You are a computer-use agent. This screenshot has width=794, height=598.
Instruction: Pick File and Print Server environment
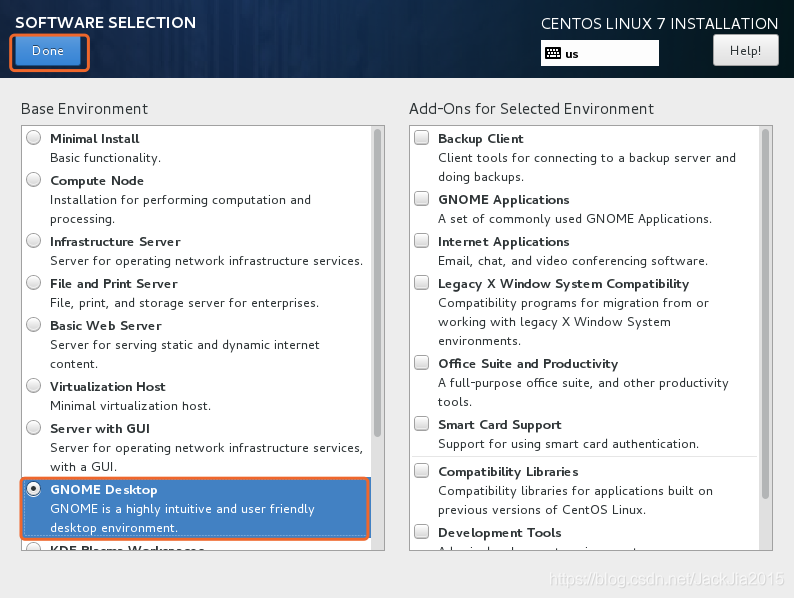pos(34,283)
